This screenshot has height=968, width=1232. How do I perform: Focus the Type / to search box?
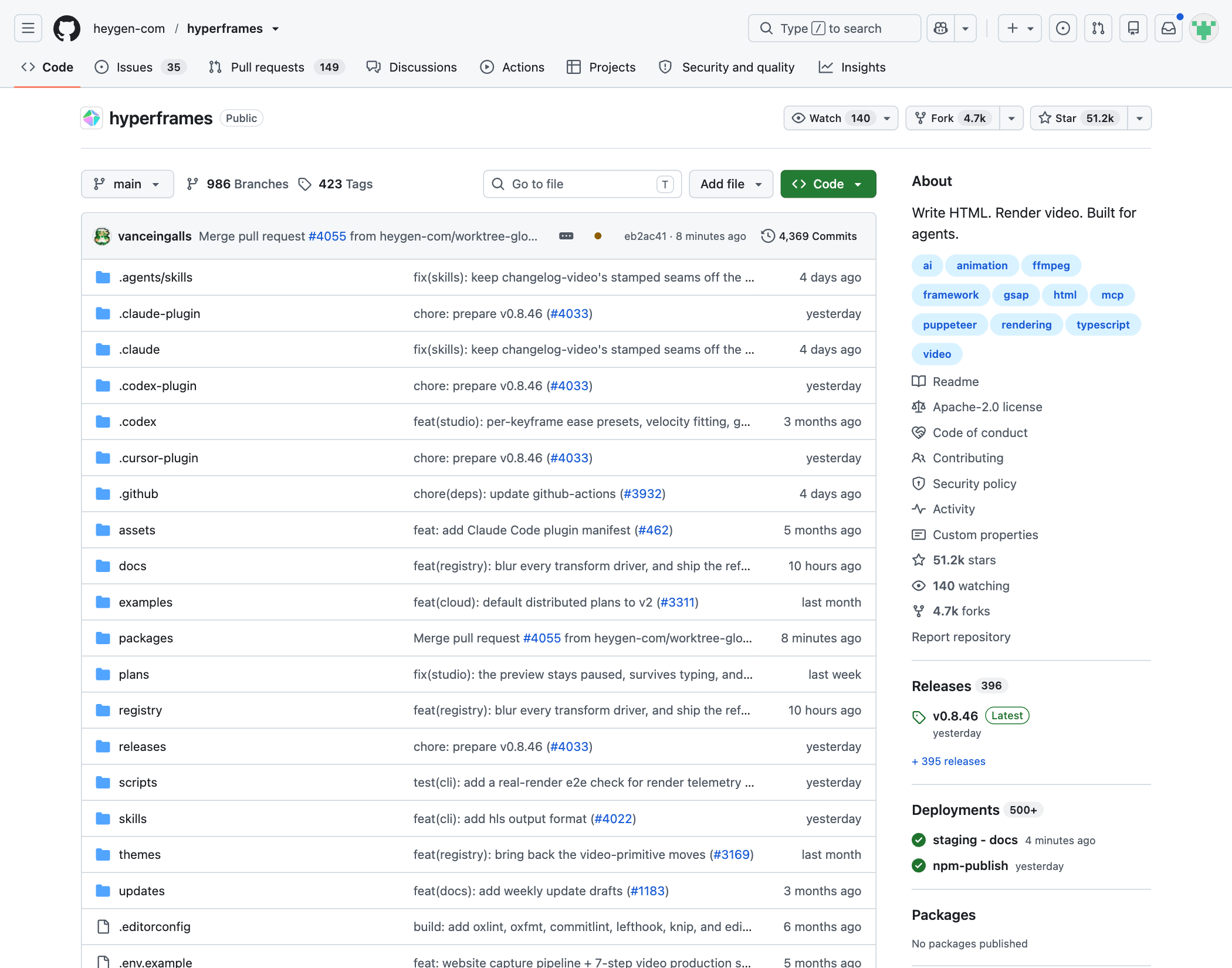point(834,28)
